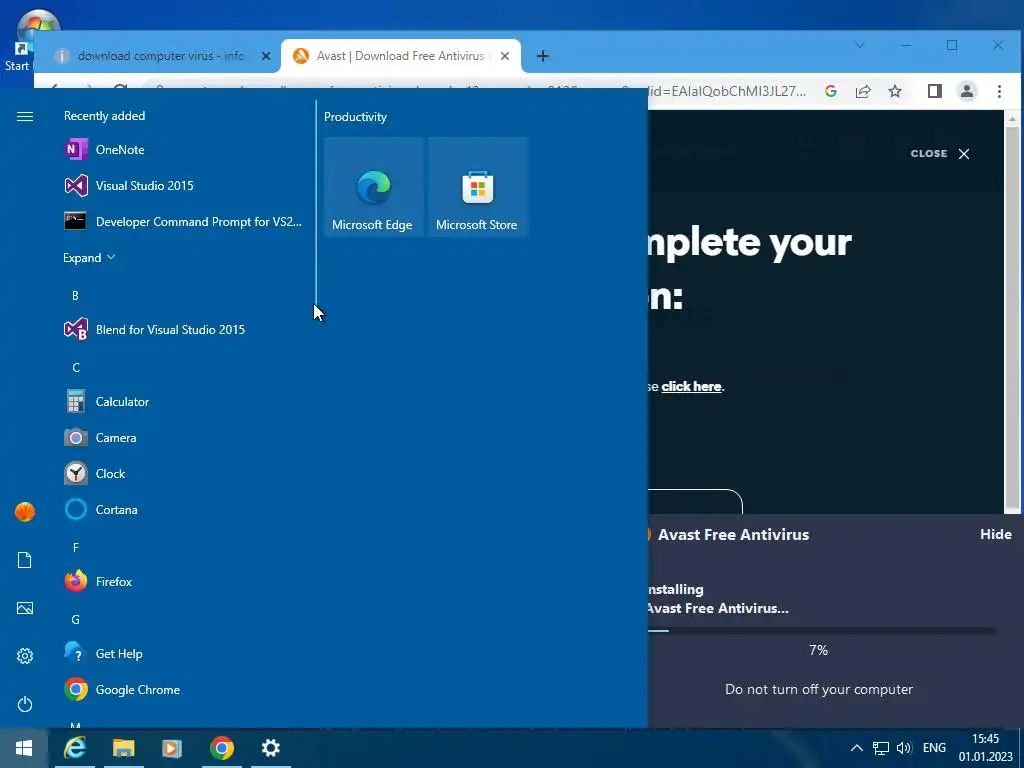Jump via letter F header in app list
Screen dimensions: 1024x768
[76, 548]
